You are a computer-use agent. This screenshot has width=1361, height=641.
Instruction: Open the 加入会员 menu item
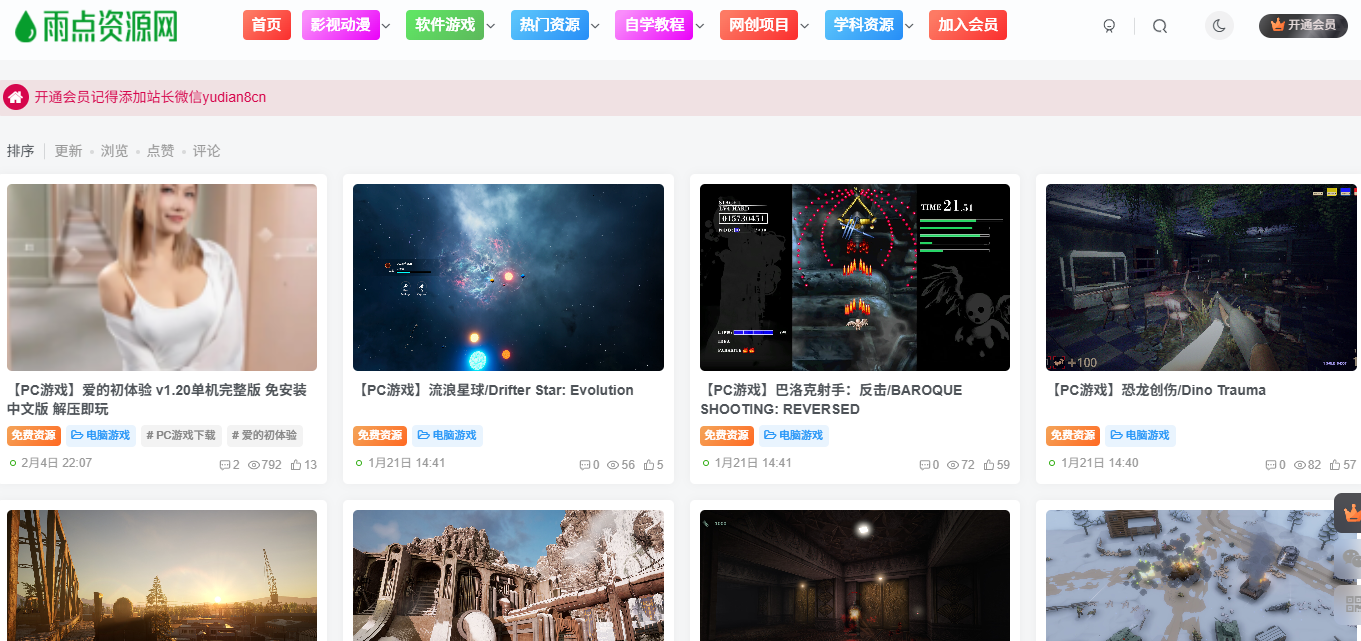click(967, 25)
